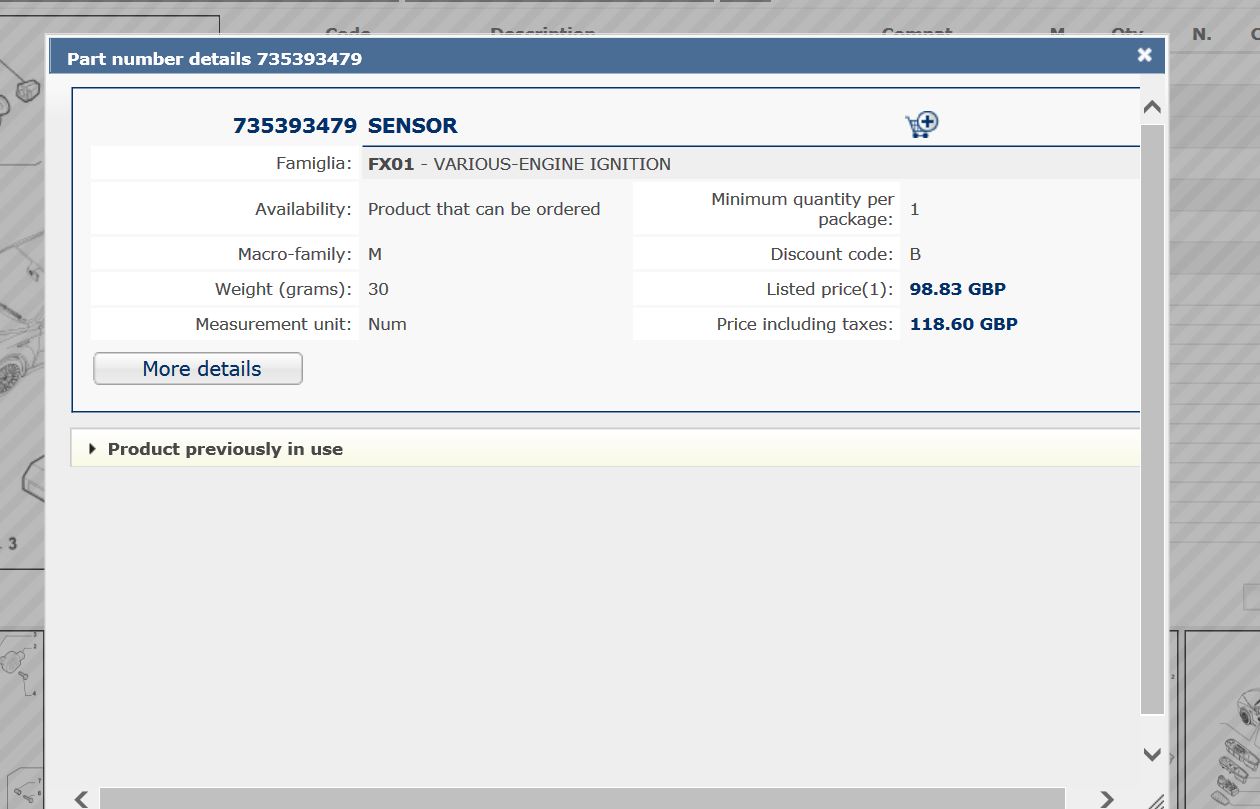Select price including taxes 118.60 GBP
This screenshot has height=809, width=1260.
tap(963, 324)
